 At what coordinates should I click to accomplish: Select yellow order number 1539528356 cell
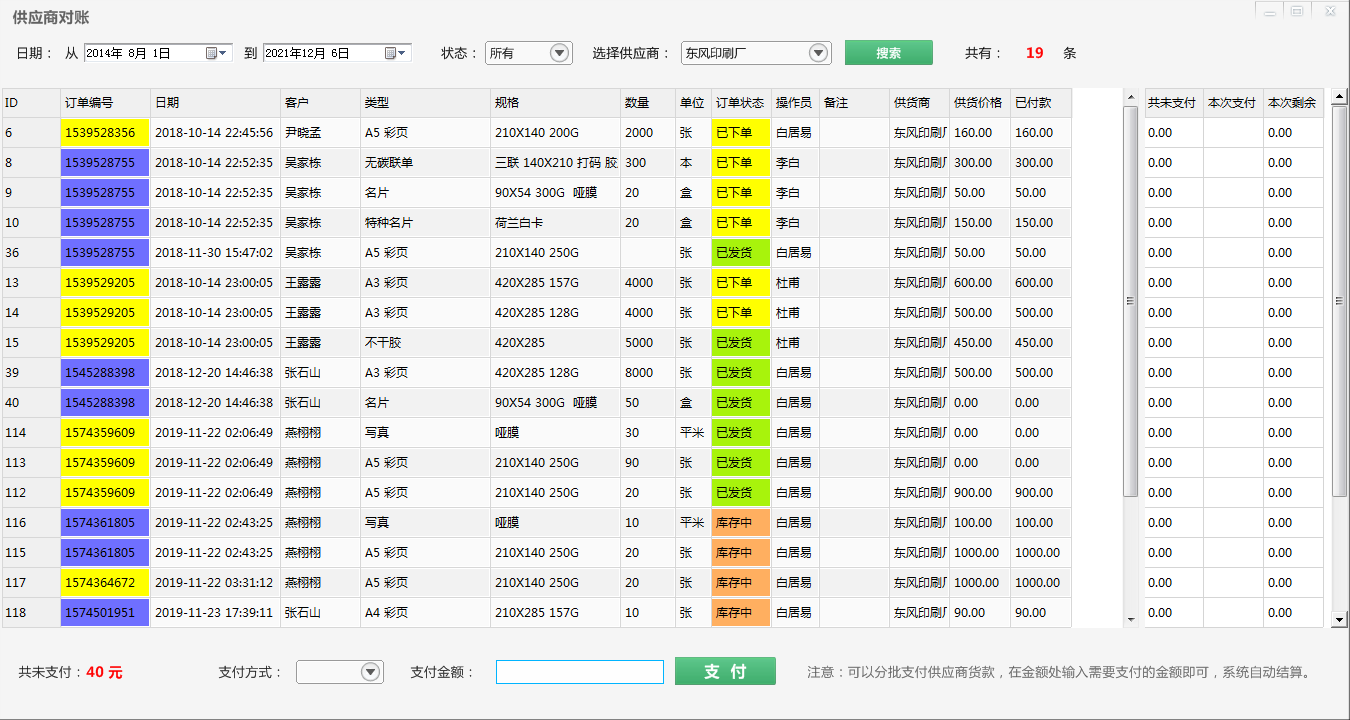(104, 133)
